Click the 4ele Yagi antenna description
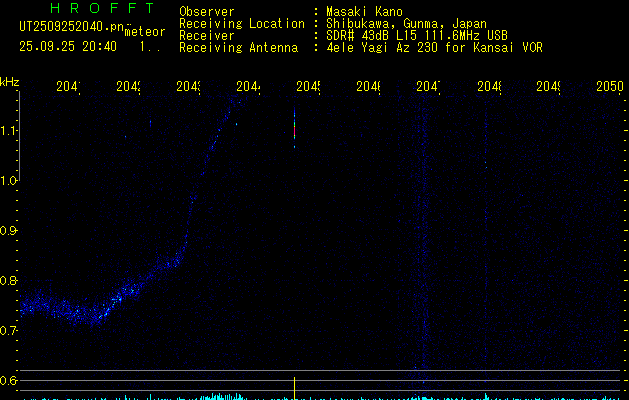629x400 pixels. tap(434, 48)
